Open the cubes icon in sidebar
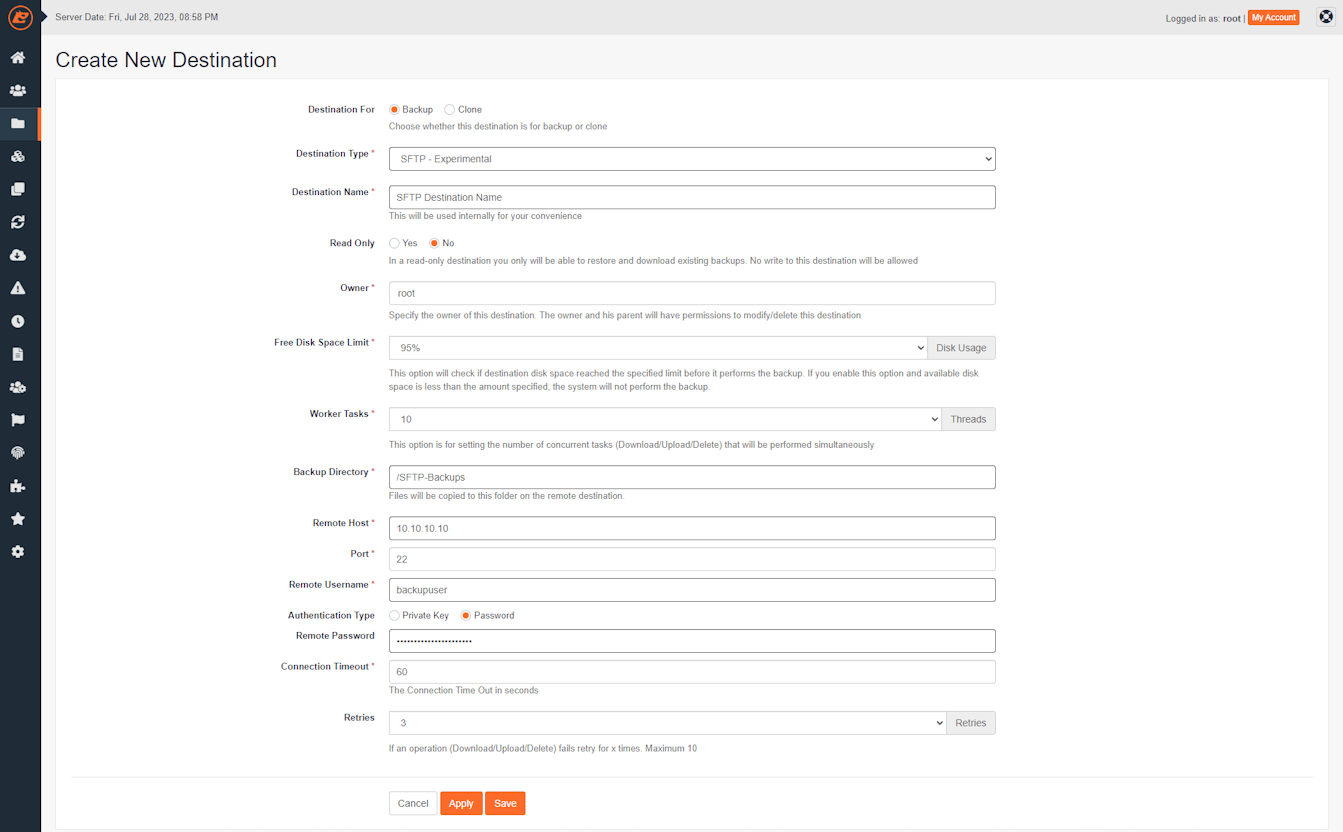Screen dimensions: 1343x832 tap(18, 156)
